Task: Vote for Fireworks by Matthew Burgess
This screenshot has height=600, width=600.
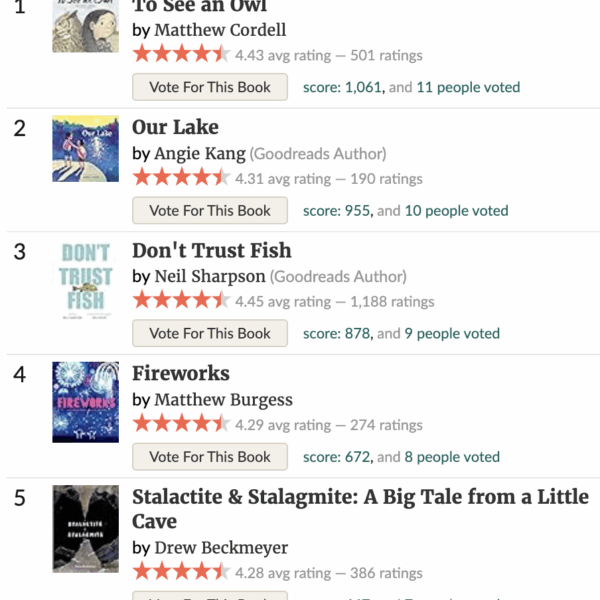Action: click(x=210, y=457)
